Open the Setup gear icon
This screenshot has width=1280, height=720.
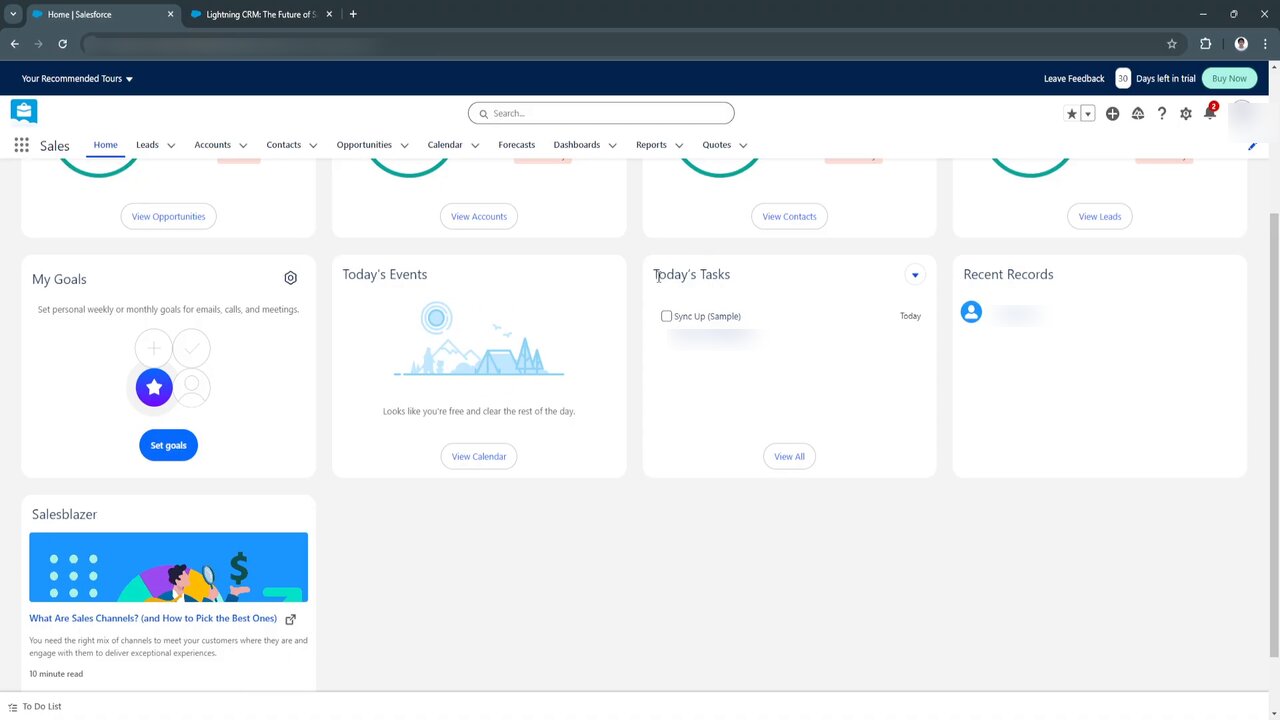(x=1185, y=114)
